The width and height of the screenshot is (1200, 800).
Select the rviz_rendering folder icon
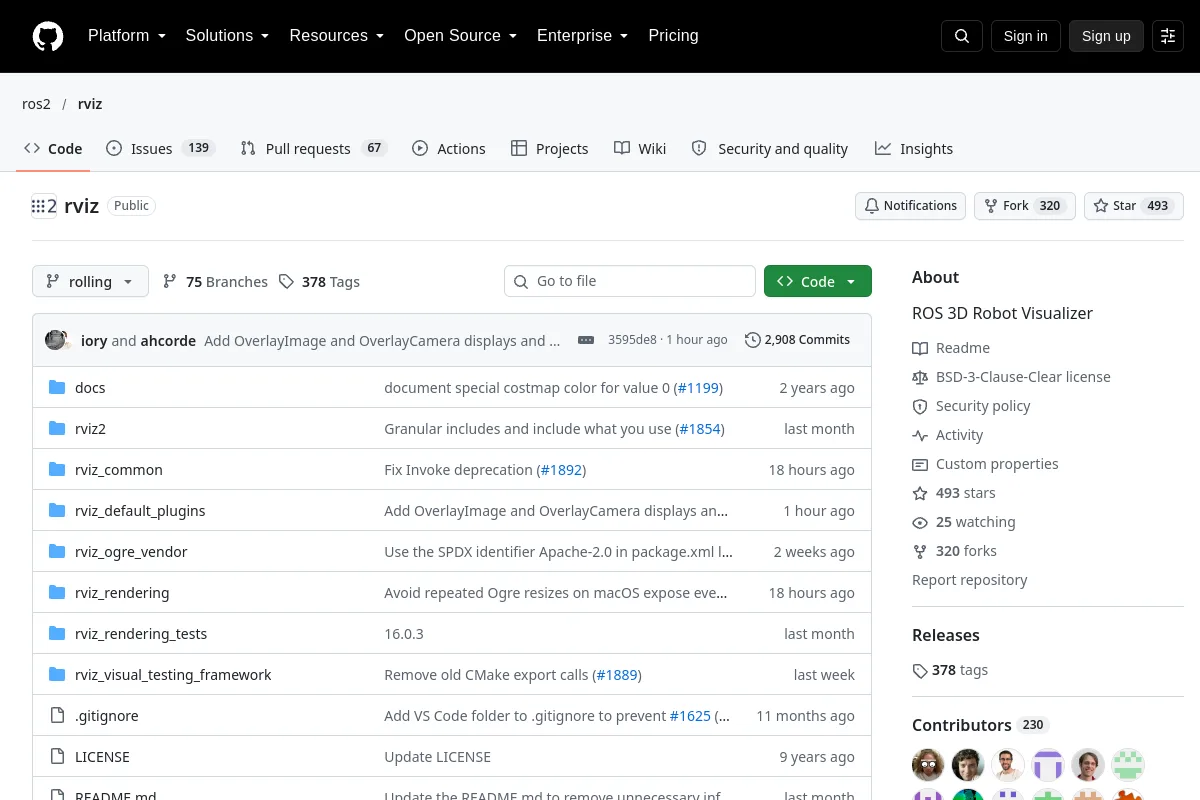[x=57, y=593]
